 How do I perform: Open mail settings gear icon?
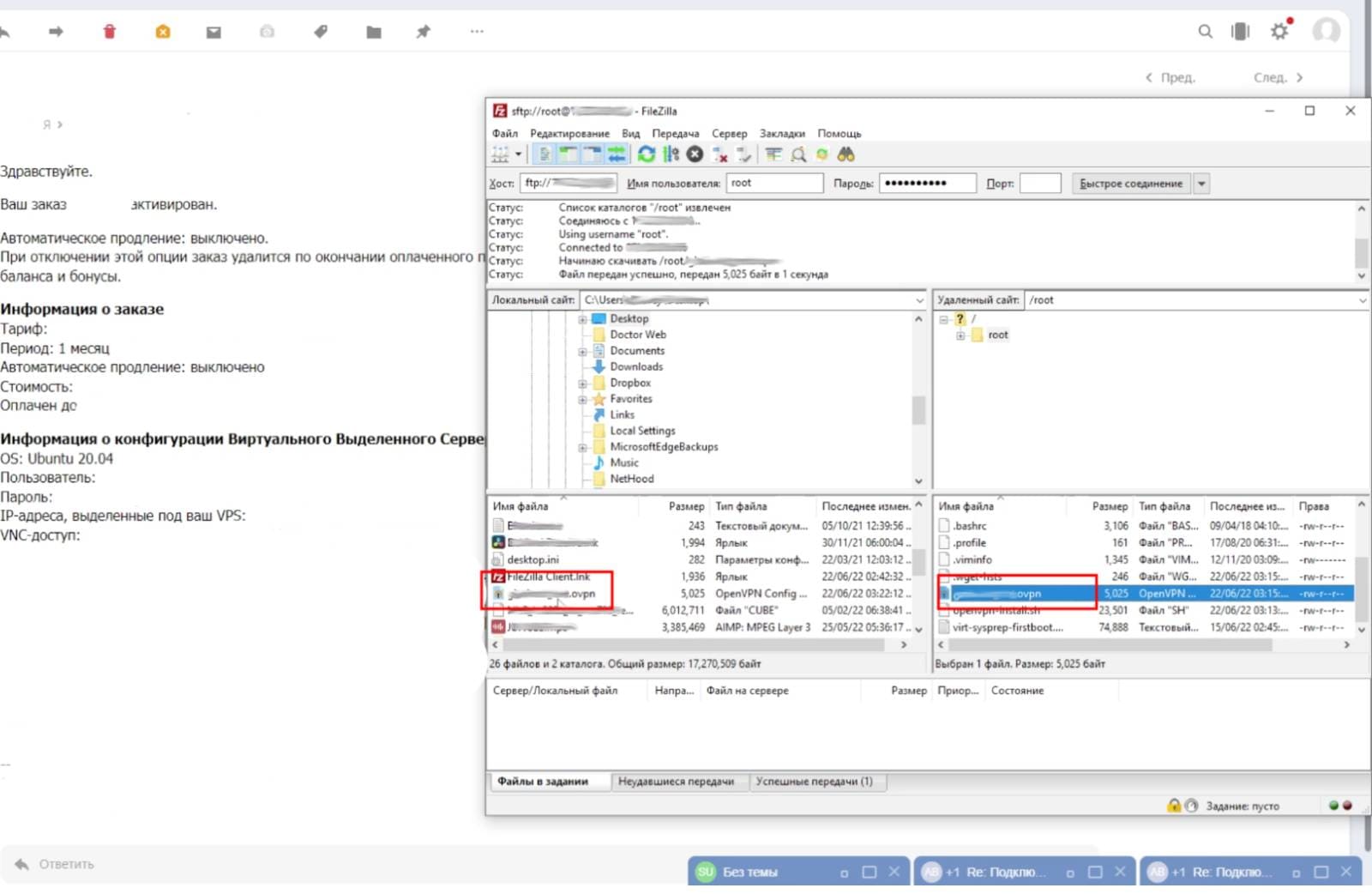coord(1280,31)
